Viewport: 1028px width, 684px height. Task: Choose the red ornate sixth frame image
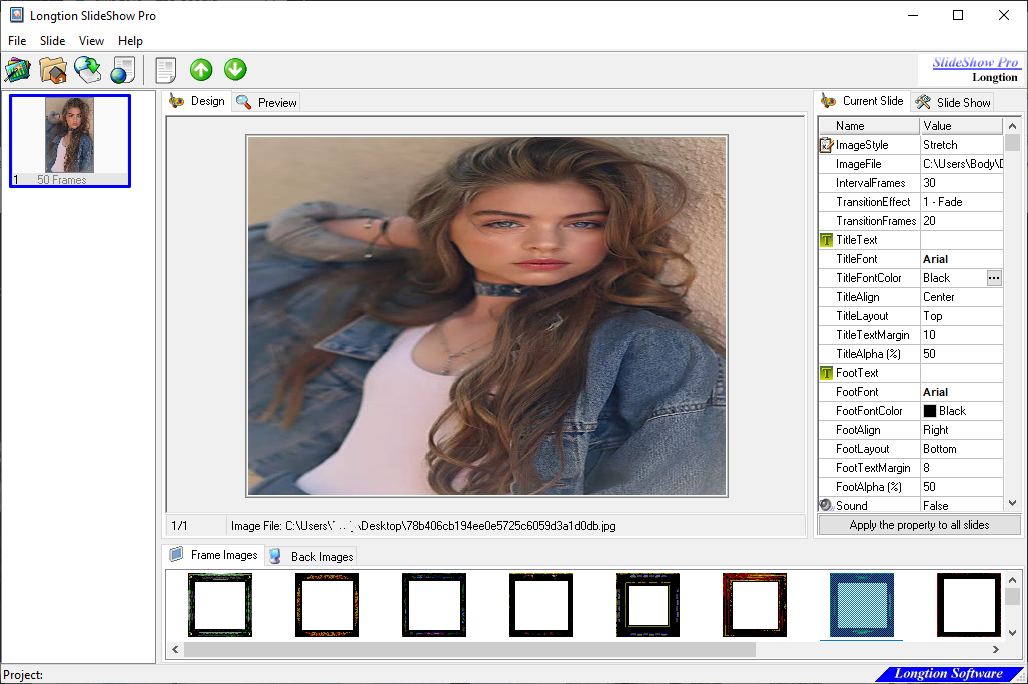[x=755, y=605]
